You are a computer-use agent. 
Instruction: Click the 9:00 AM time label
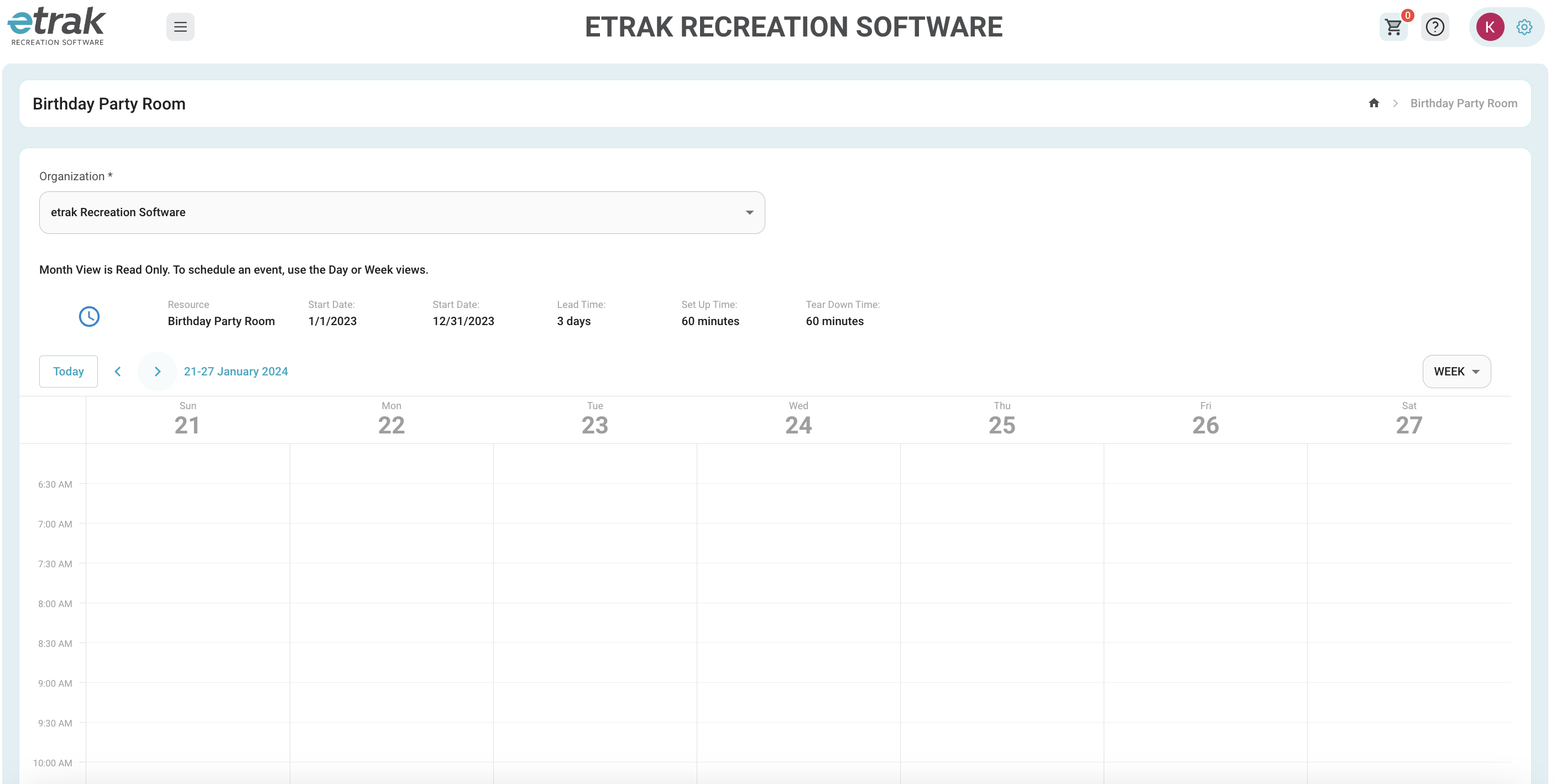coord(55,683)
